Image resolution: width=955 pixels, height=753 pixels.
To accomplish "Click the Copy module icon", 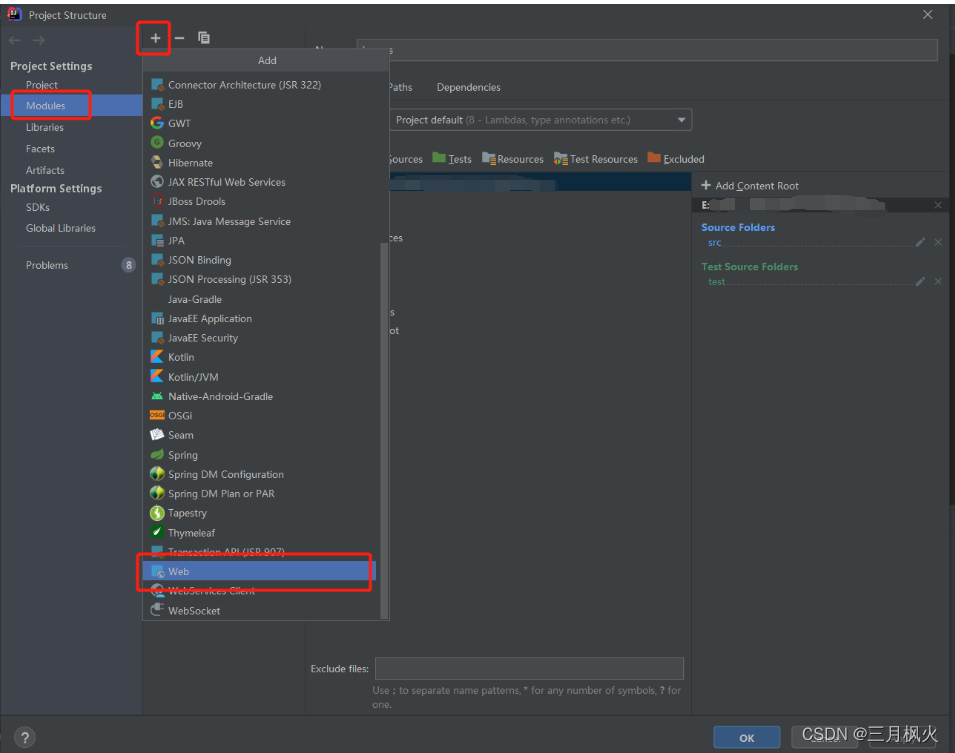I will click(x=204, y=38).
